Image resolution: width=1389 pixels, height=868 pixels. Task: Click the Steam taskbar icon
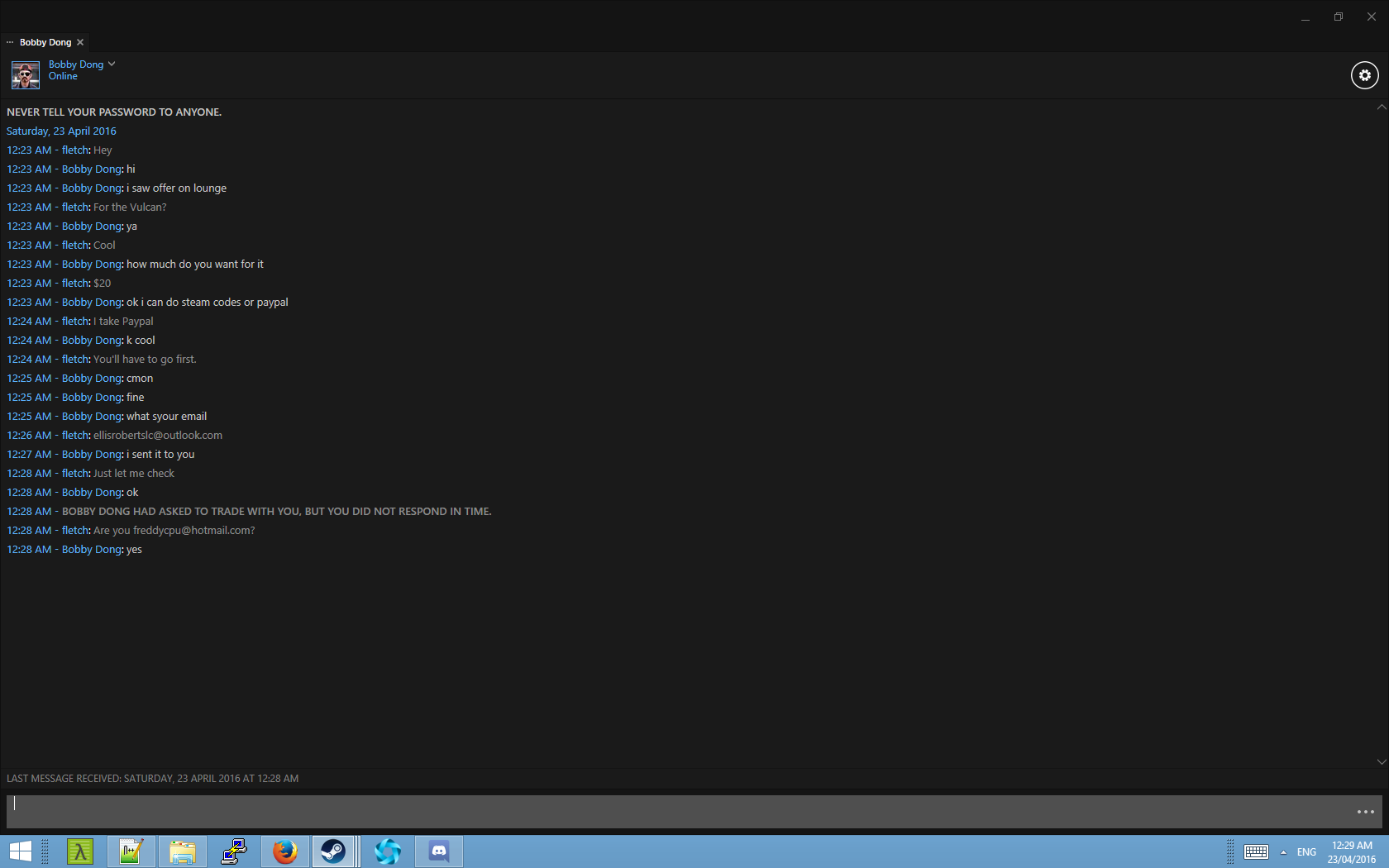334,851
